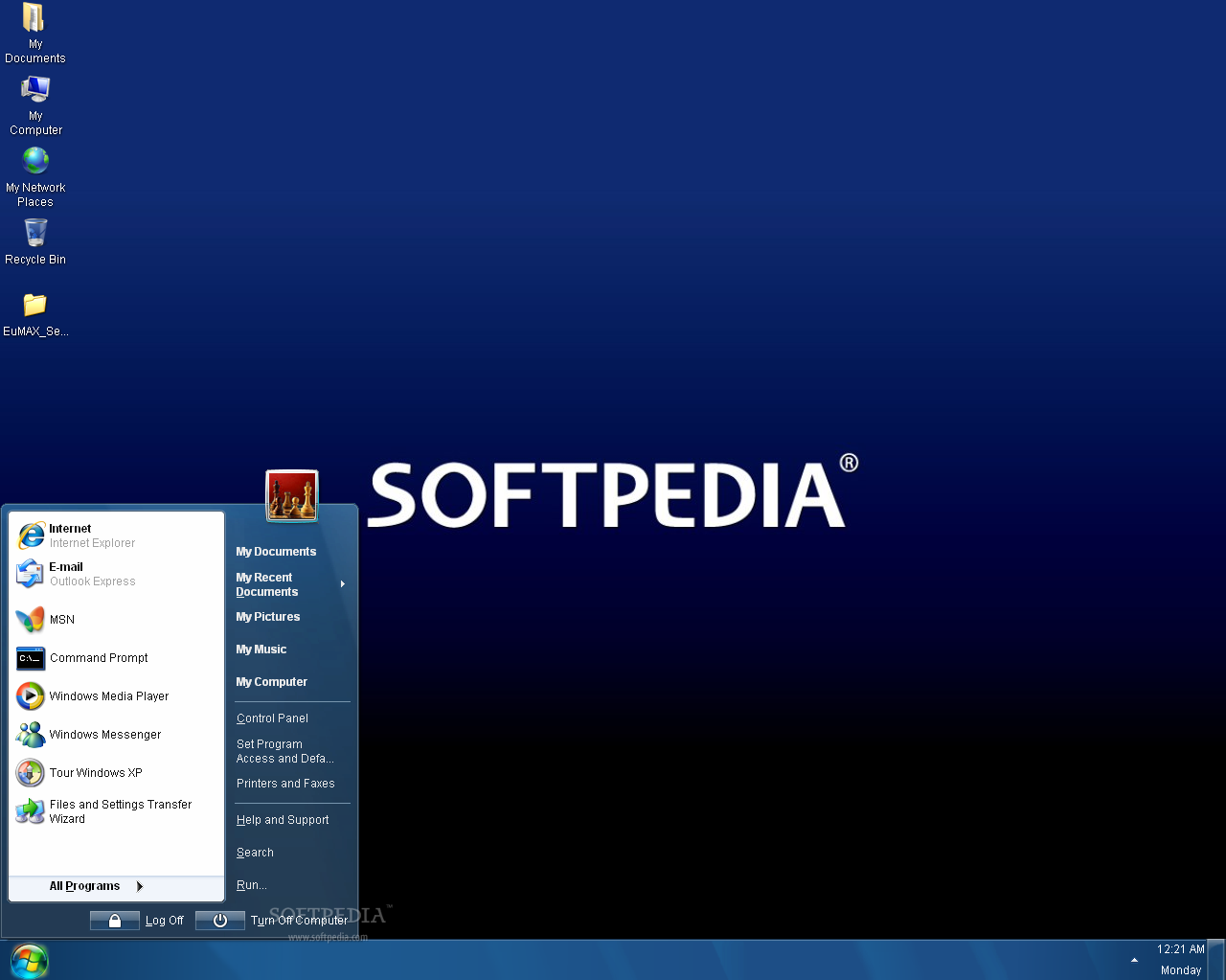Click the All Programs label

(x=84, y=886)
